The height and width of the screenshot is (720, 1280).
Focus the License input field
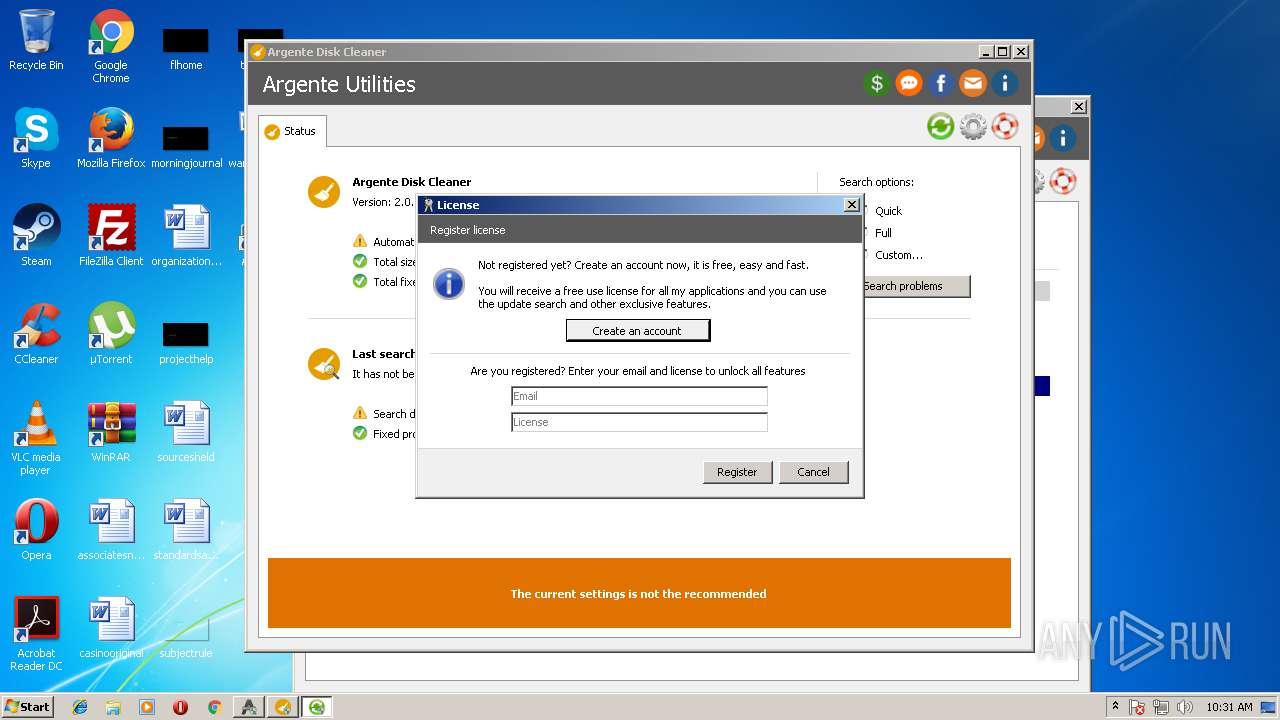coord(639,422)
